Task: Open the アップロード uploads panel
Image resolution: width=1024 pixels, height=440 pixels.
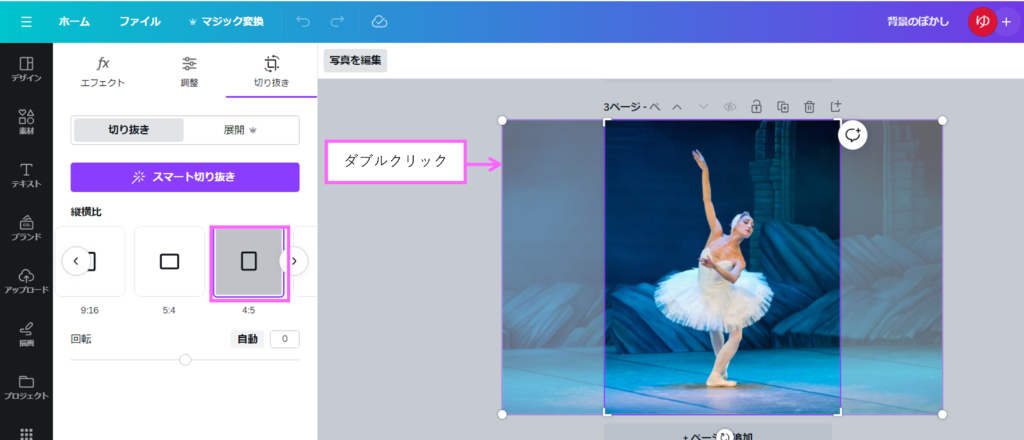Action: pos(26,281)
